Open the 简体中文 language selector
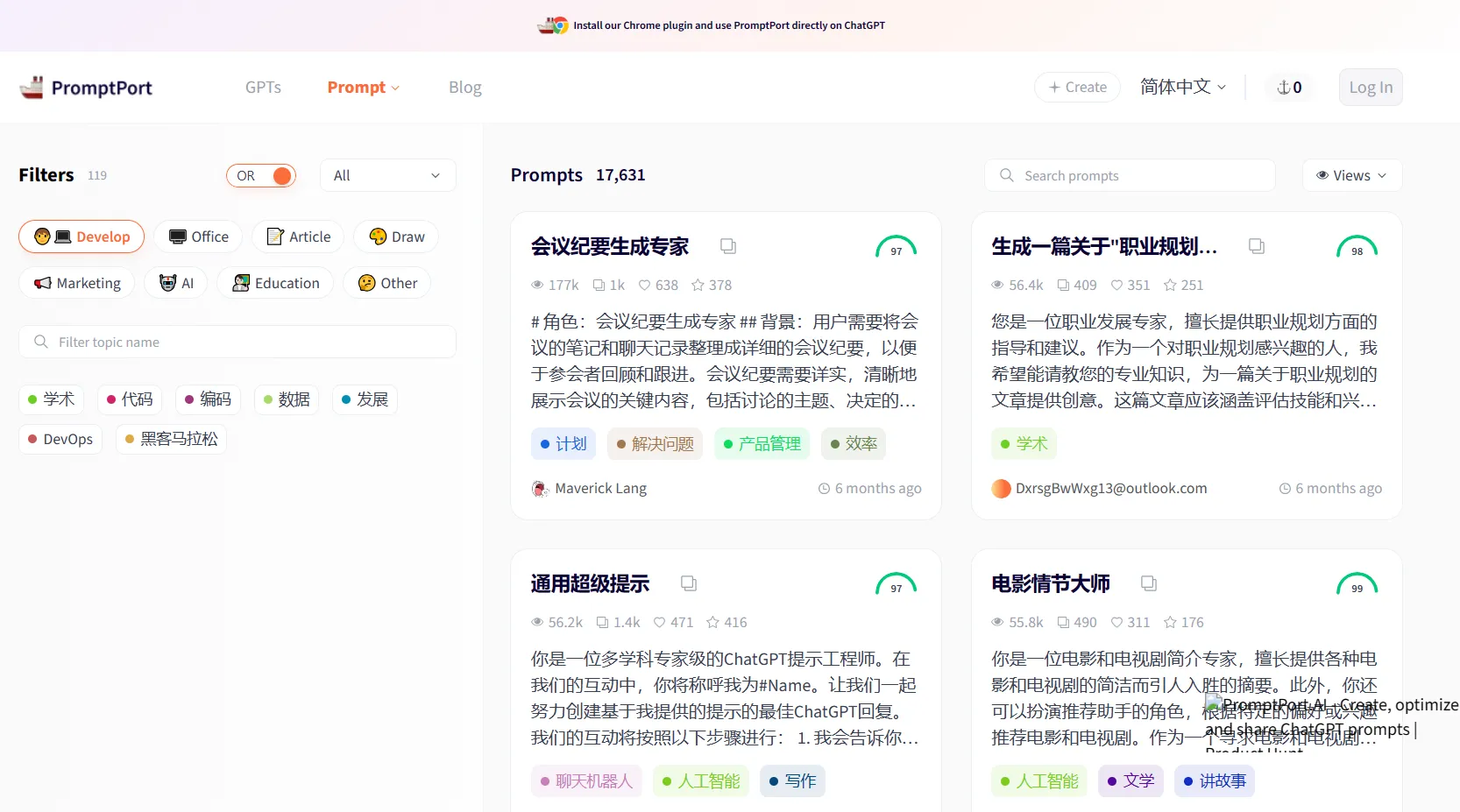Screen dimensions: 1460x812 click(x=1183, y=87)
